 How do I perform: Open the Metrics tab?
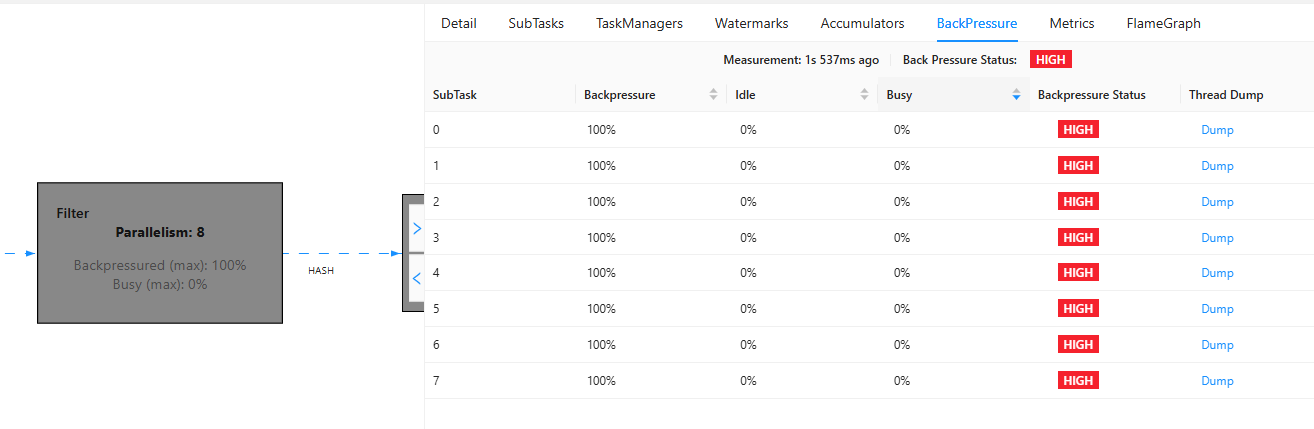1072,23
